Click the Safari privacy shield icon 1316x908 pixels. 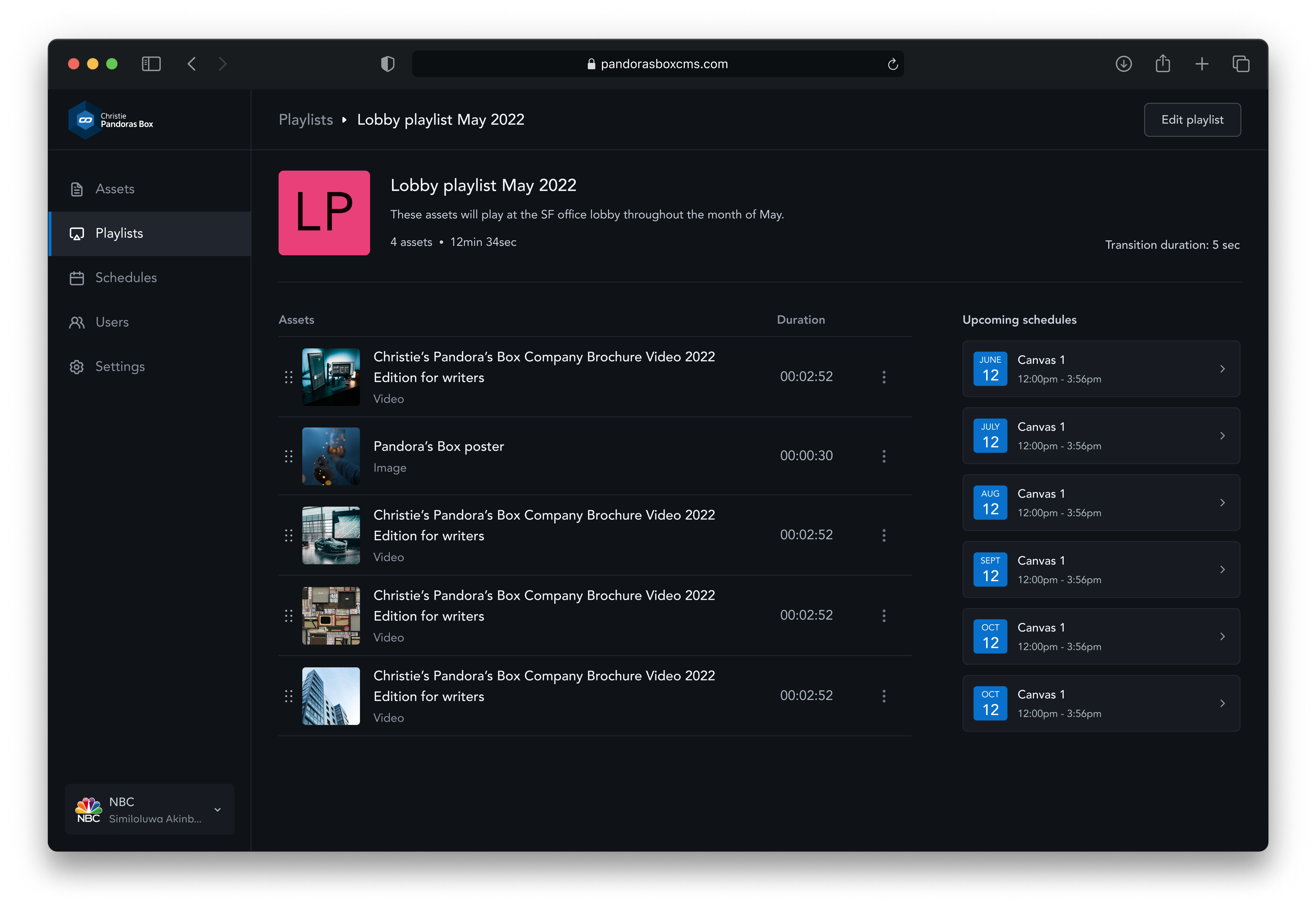[x=388, y=64]
